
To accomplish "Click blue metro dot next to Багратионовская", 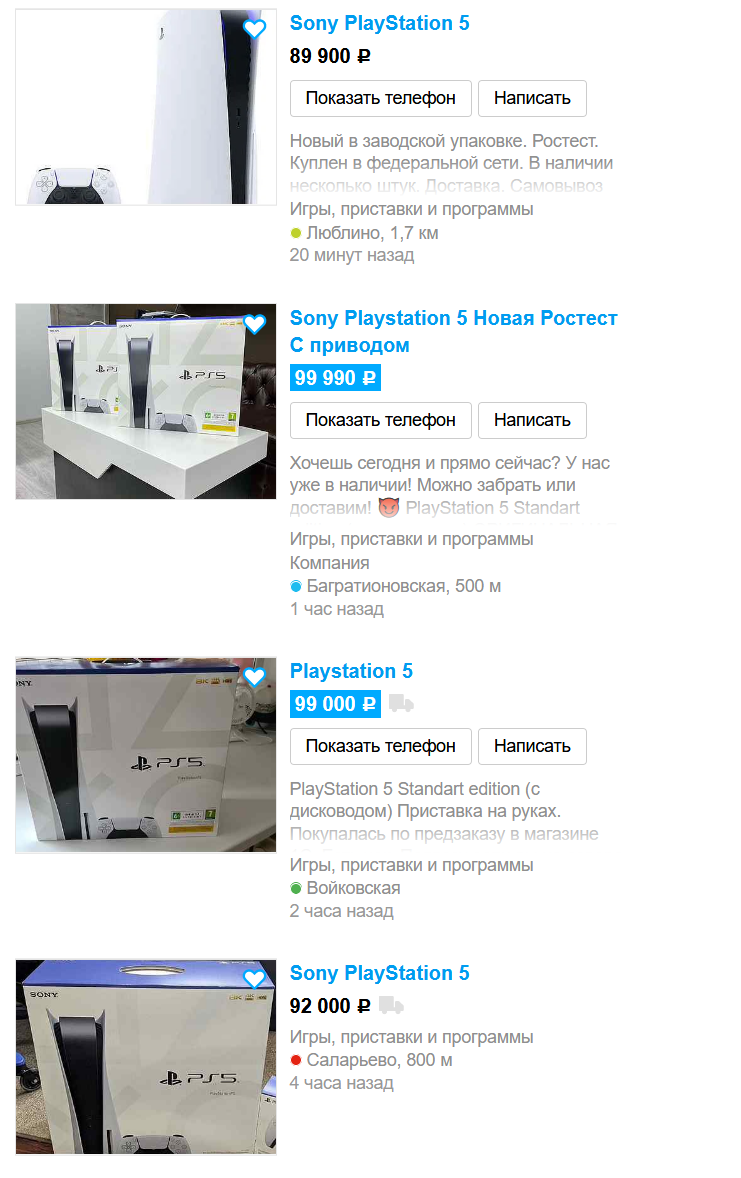I will (x=296, y=587).
